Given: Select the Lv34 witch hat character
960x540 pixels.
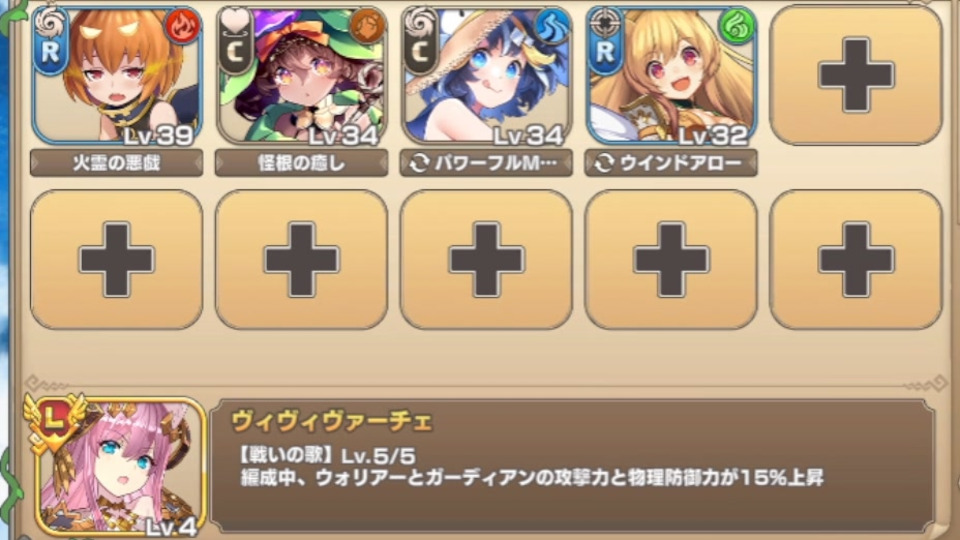Looking at the screenshot, I should coord(301,76).
